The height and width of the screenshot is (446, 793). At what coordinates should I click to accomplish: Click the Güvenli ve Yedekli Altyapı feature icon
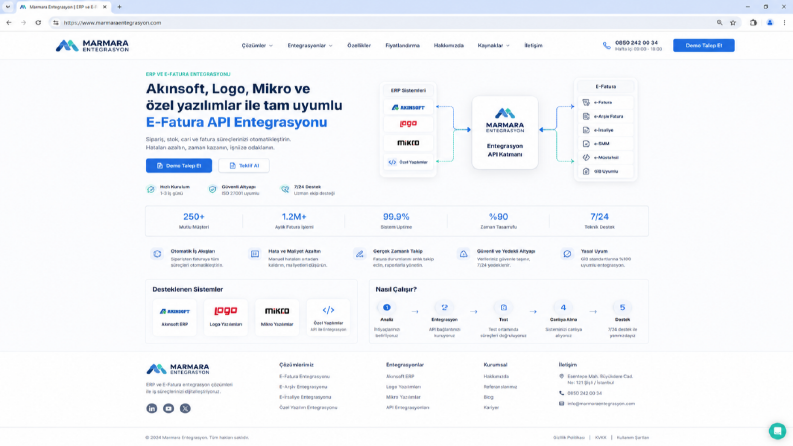click(463, 254)
